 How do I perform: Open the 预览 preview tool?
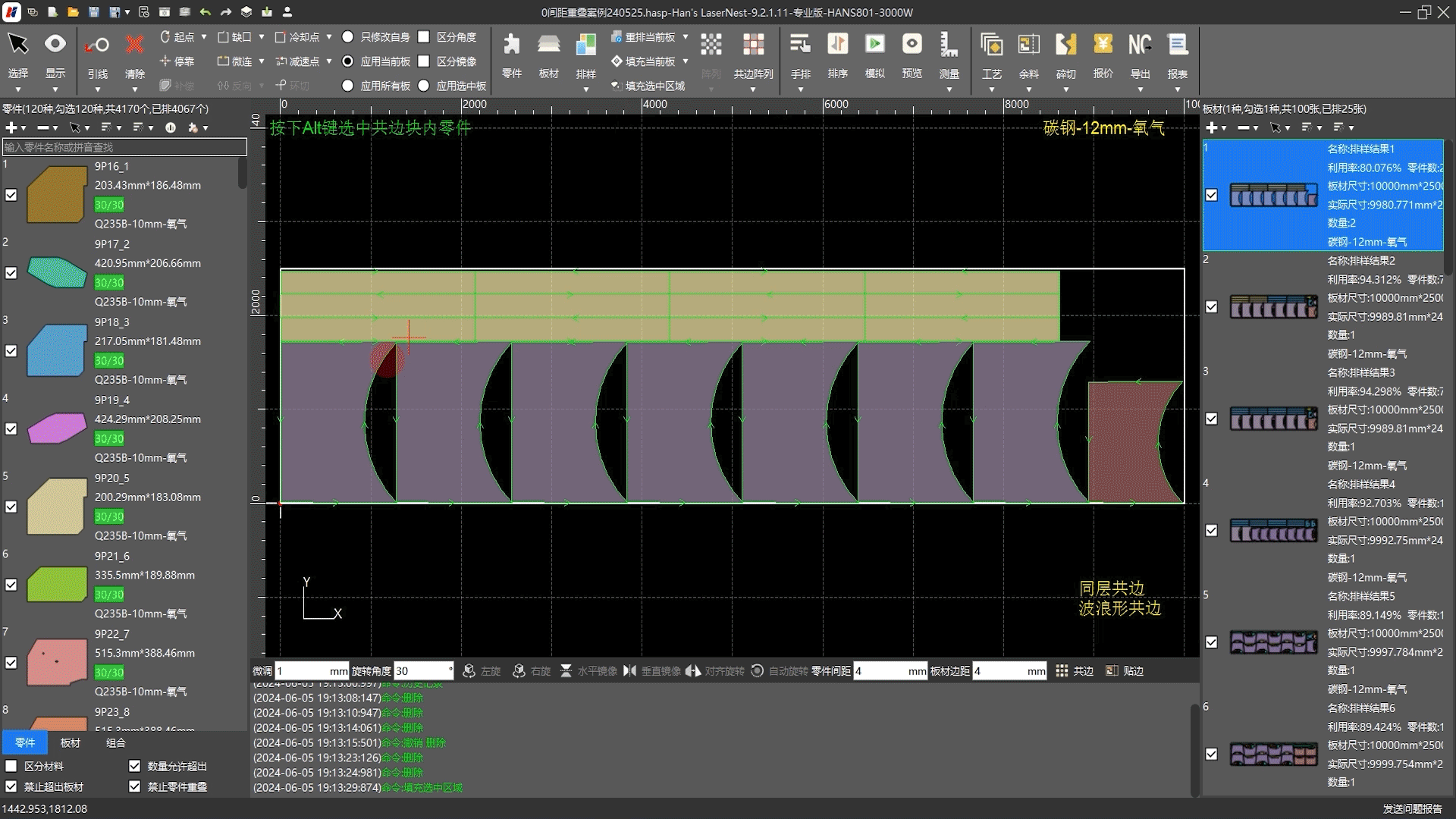(x=912, y=45)
